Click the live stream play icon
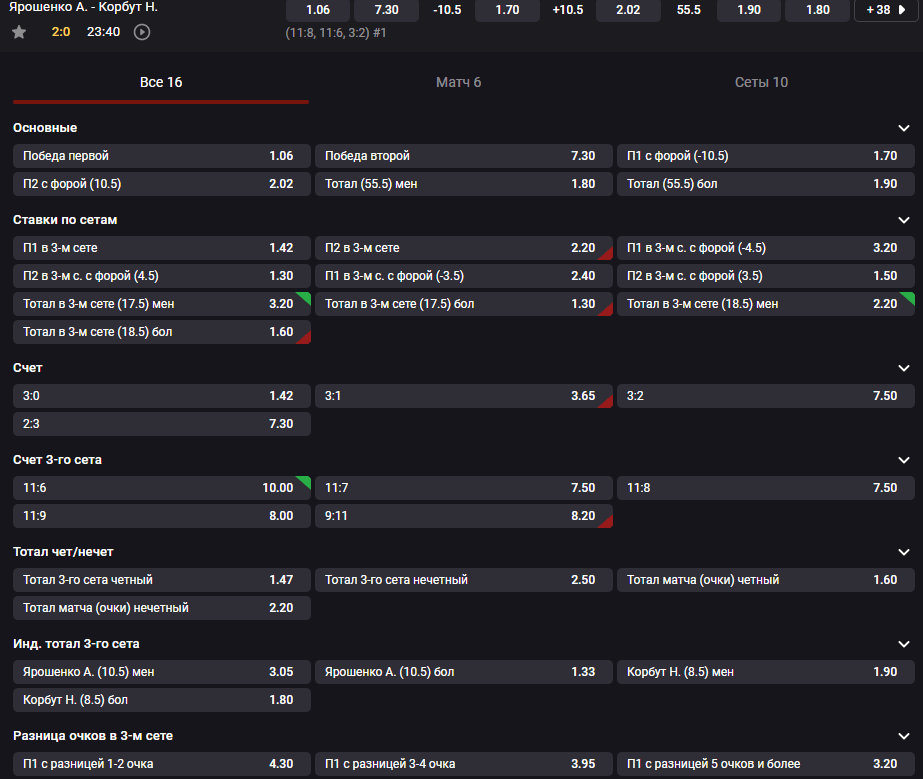The image size is (923, 779). (142, 32)
